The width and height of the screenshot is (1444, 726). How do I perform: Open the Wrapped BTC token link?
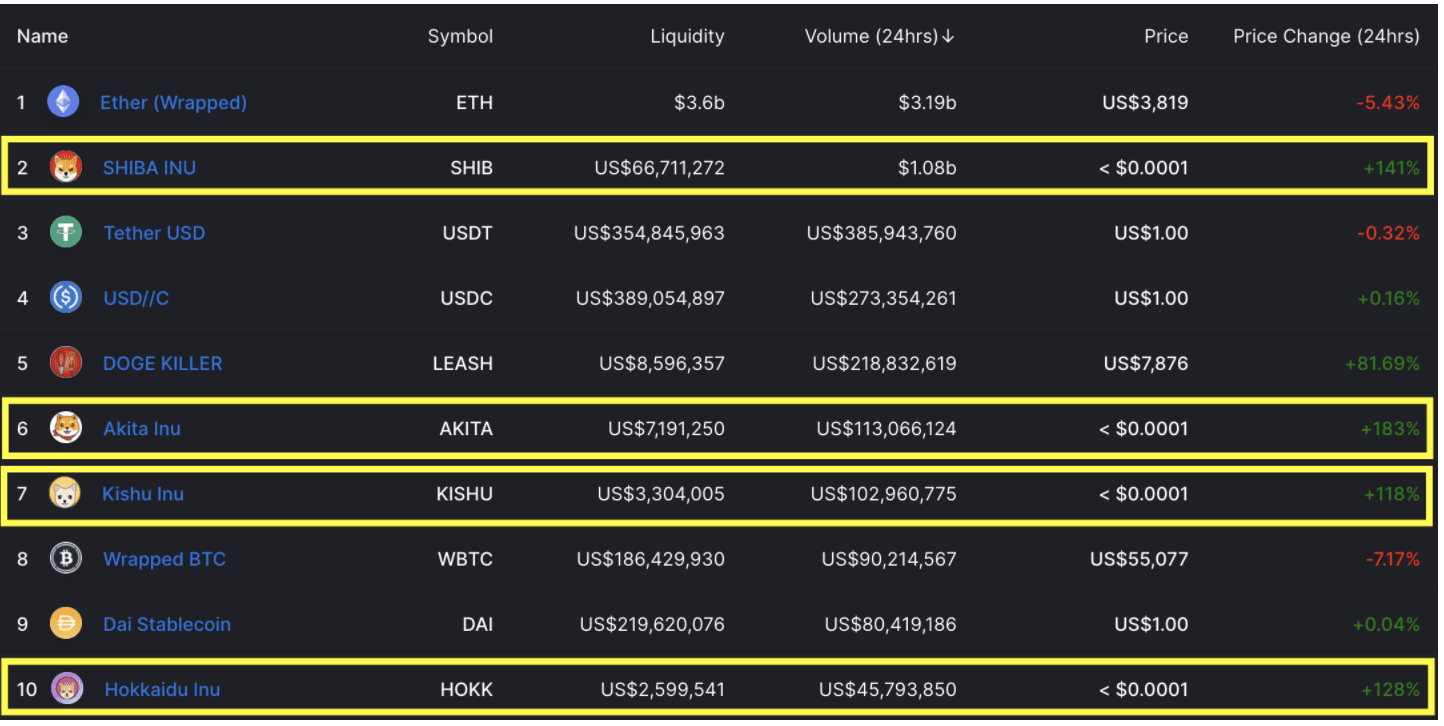[164, 559]
